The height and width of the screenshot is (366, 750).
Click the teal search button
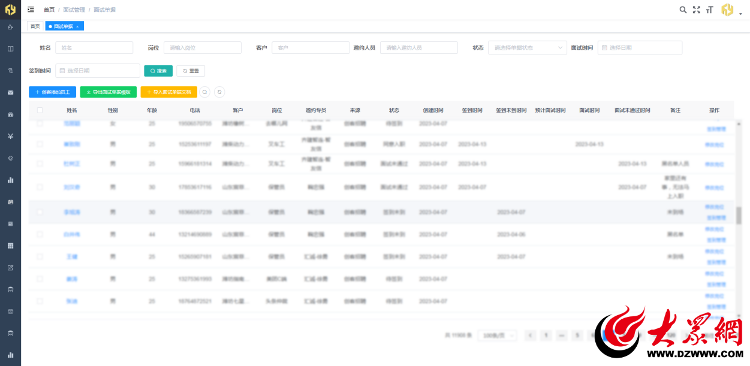(x=158, y=71)
